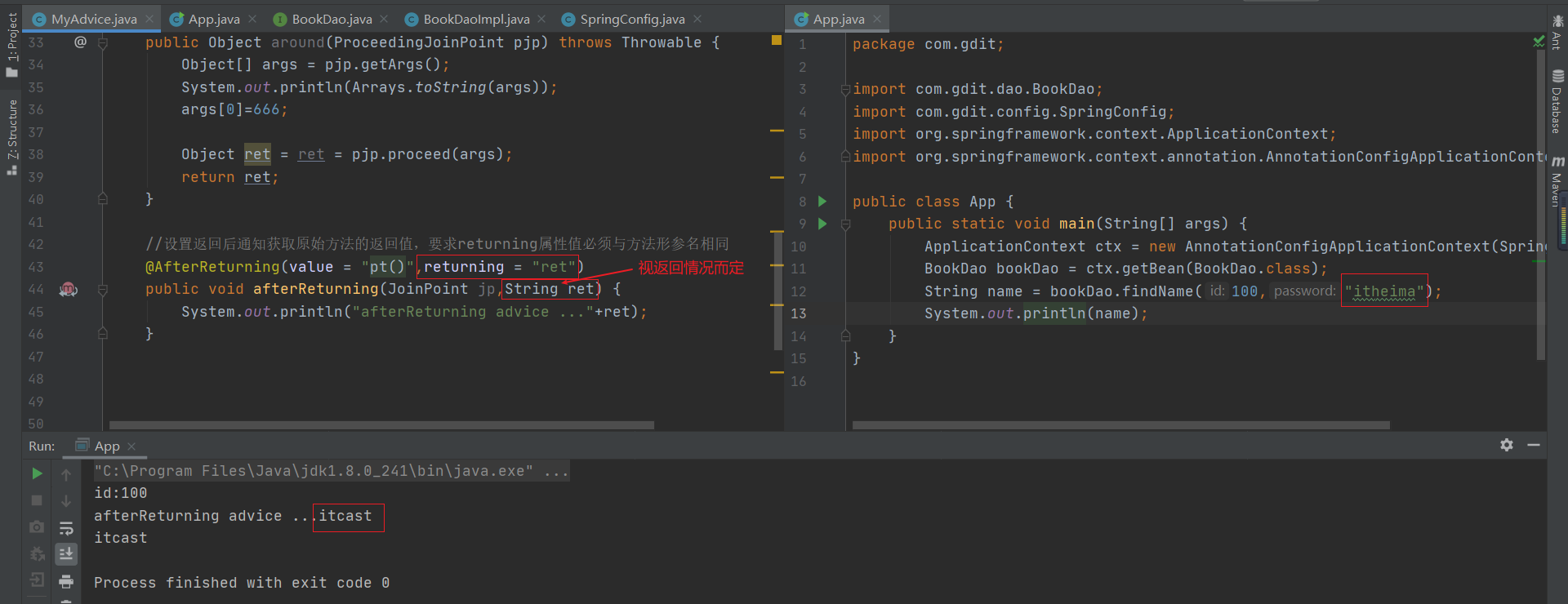
Task: Click yellow warning indicator in MyAdvice.java
Action: tap(777, 40)
